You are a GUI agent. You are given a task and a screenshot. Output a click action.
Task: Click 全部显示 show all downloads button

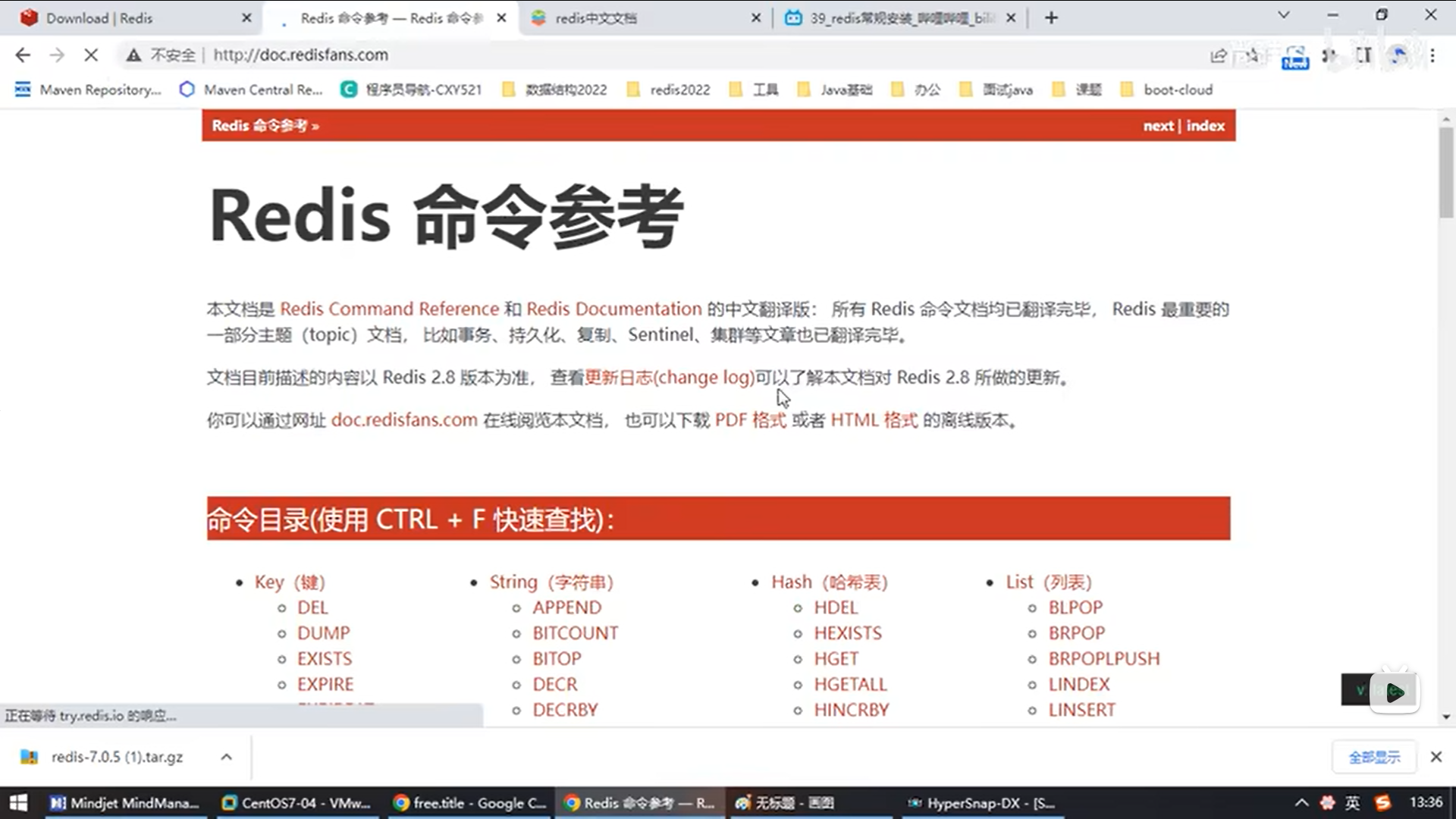(x=1374, y=757)
